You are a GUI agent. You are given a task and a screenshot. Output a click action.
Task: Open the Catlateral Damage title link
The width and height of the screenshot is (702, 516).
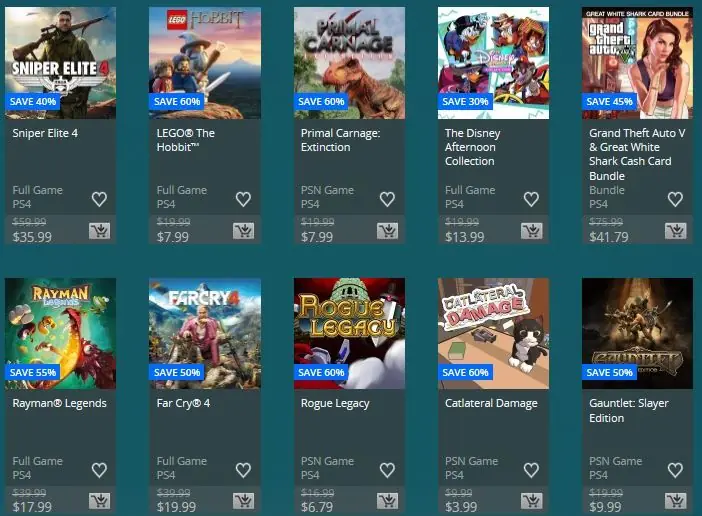[x=491, y=404]
